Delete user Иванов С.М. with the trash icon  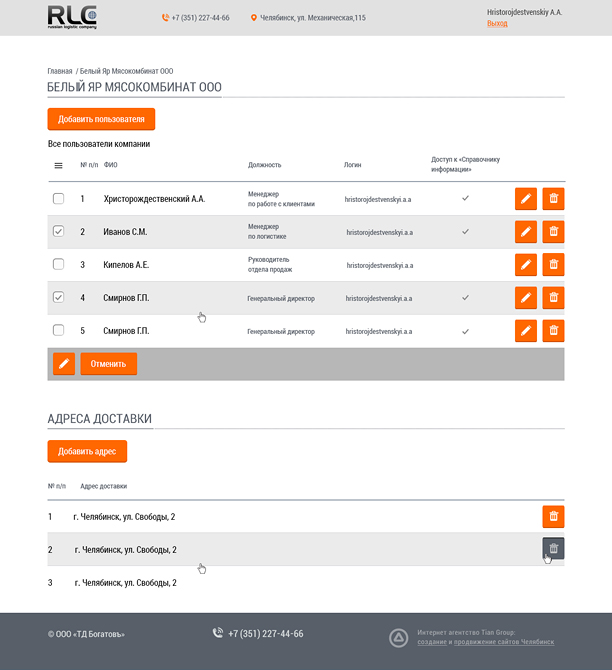553,232
